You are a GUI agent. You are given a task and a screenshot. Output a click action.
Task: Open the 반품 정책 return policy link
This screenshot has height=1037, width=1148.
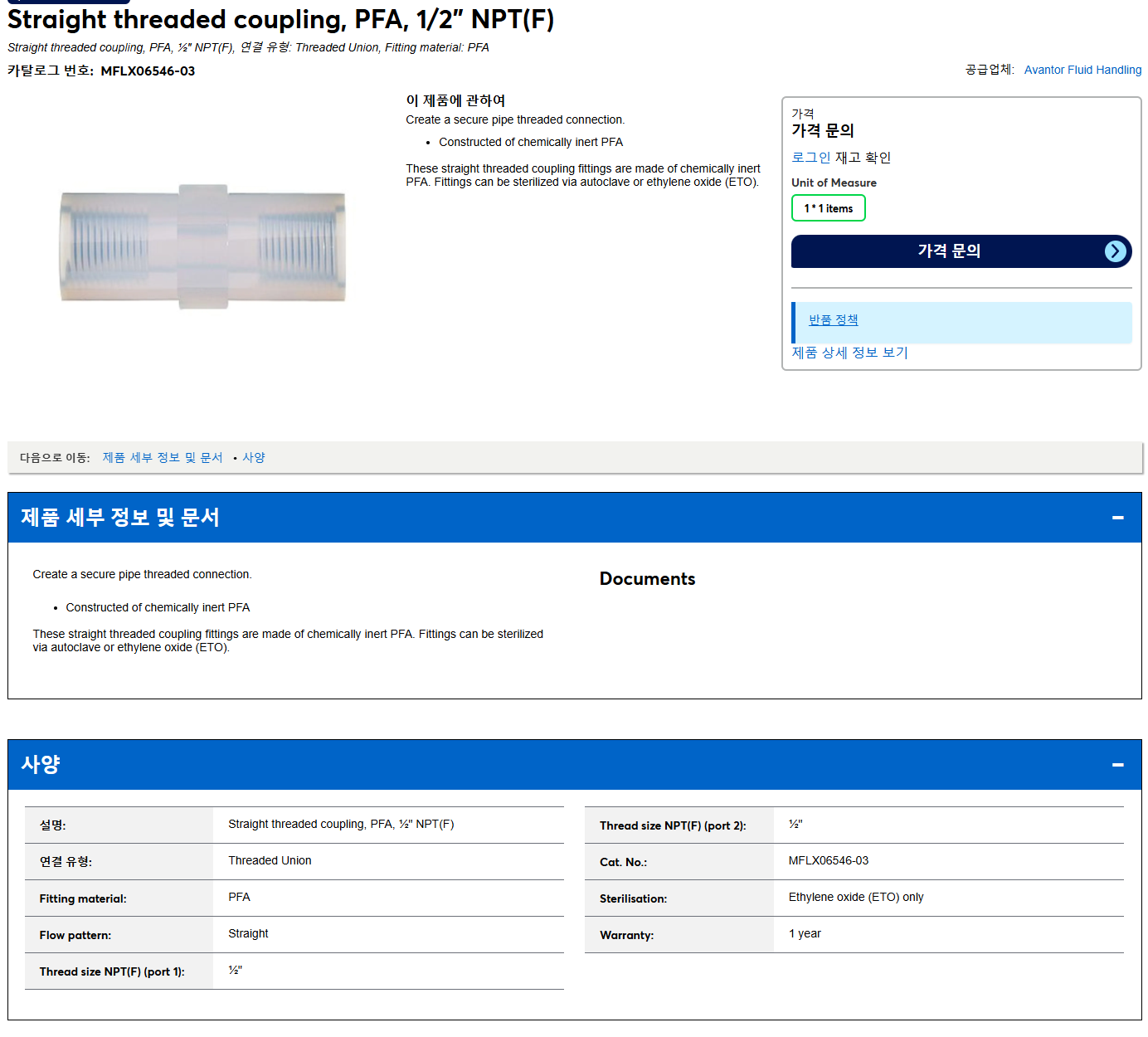point(833,319)
